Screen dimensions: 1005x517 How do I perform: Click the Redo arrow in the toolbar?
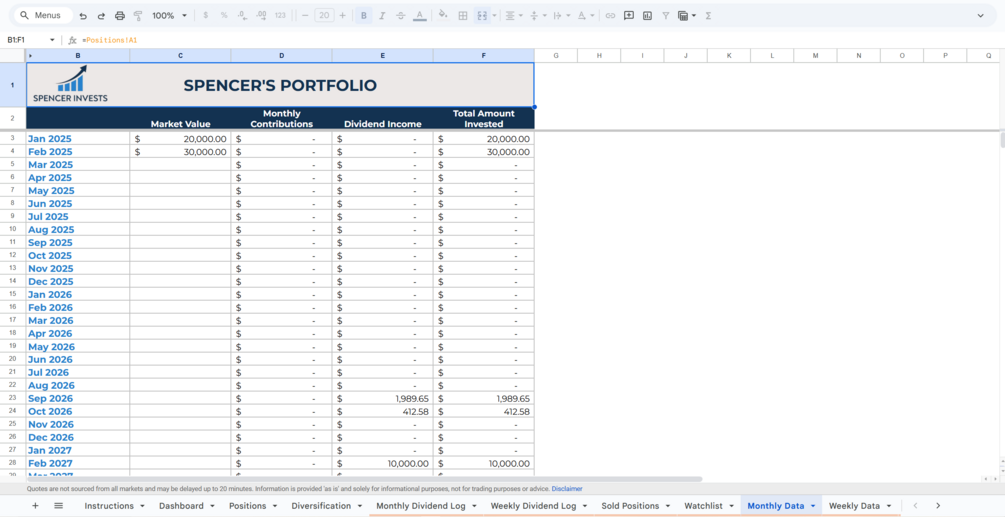101,15
